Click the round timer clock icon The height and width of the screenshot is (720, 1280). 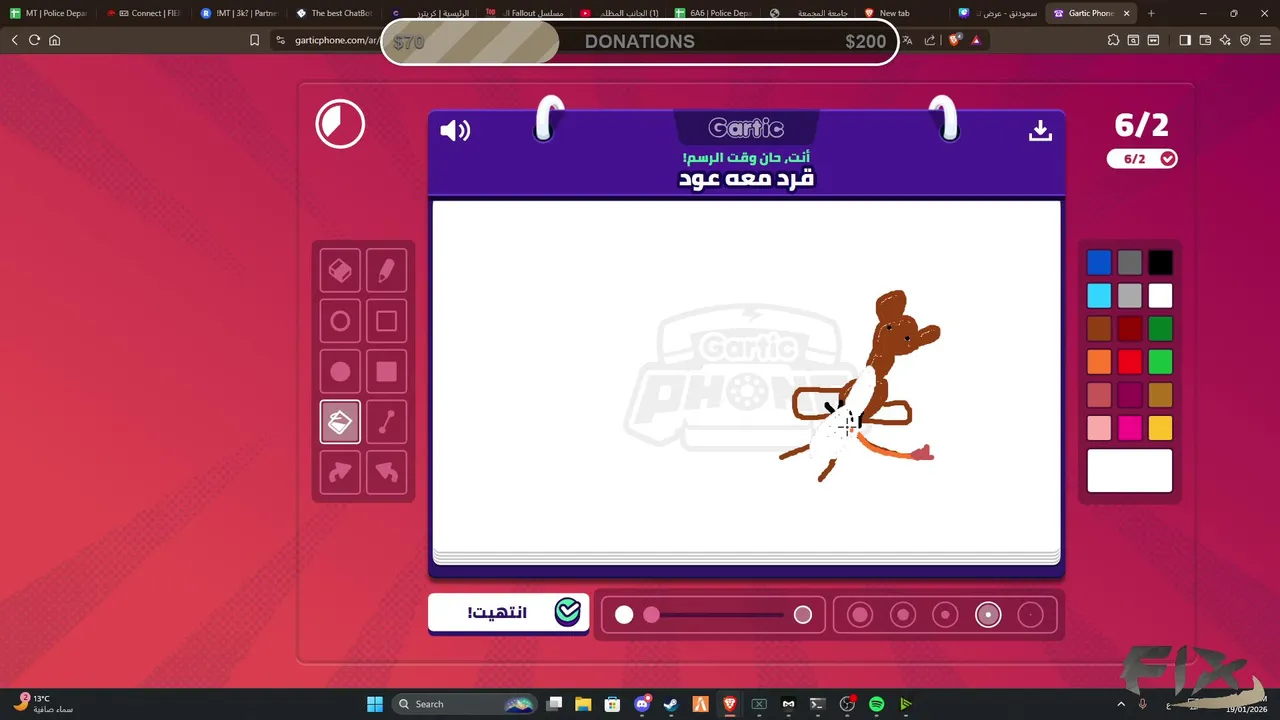[x=340, y=124]
